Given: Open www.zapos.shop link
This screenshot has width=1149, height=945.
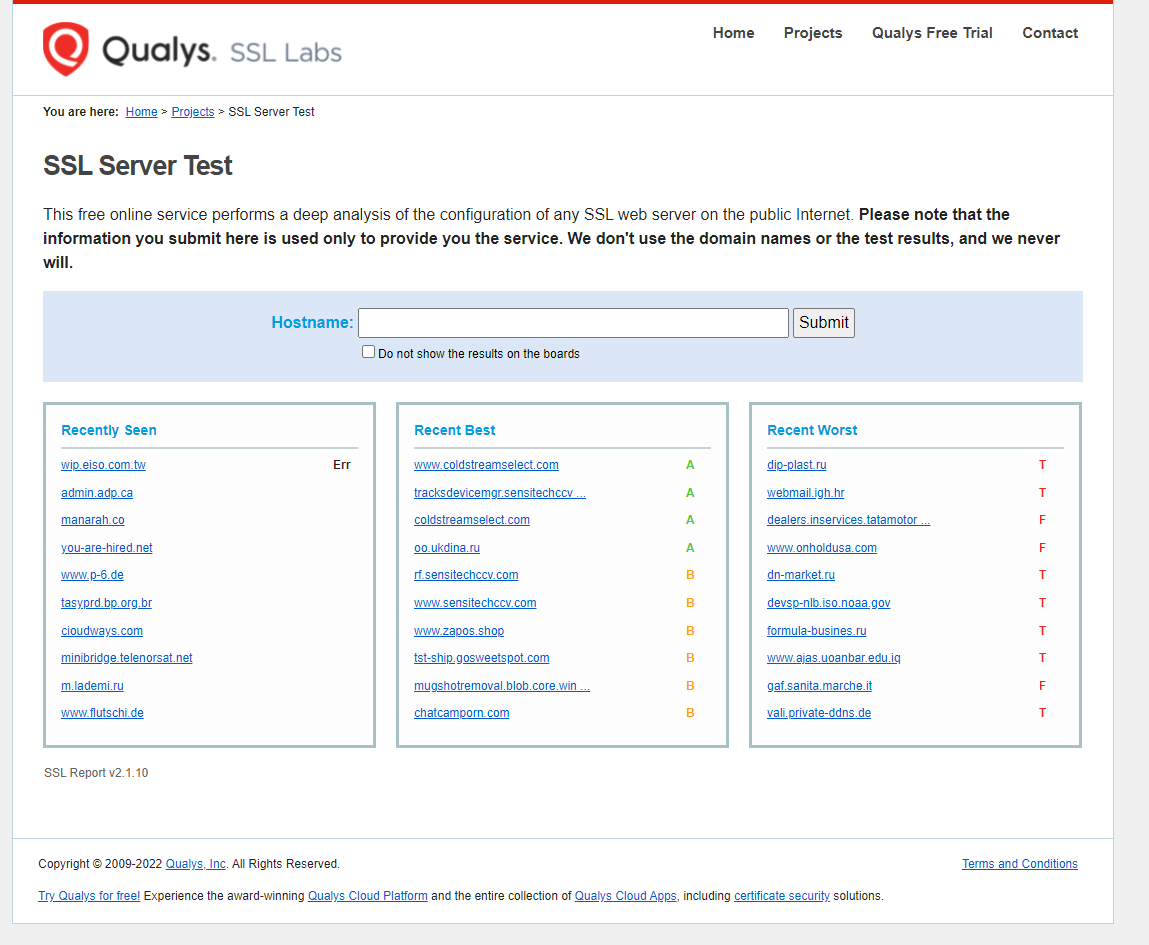Looking at the screenshot, I should [x=459, y=630].
